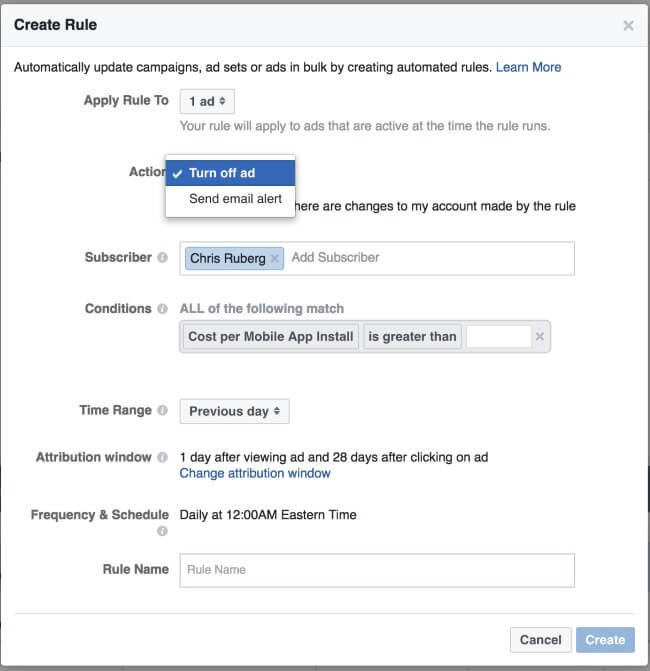The height and width of the screenshot is (671, 650).
Task: Expand the Apply Rule To dropdown
Action: pos(207,101)
